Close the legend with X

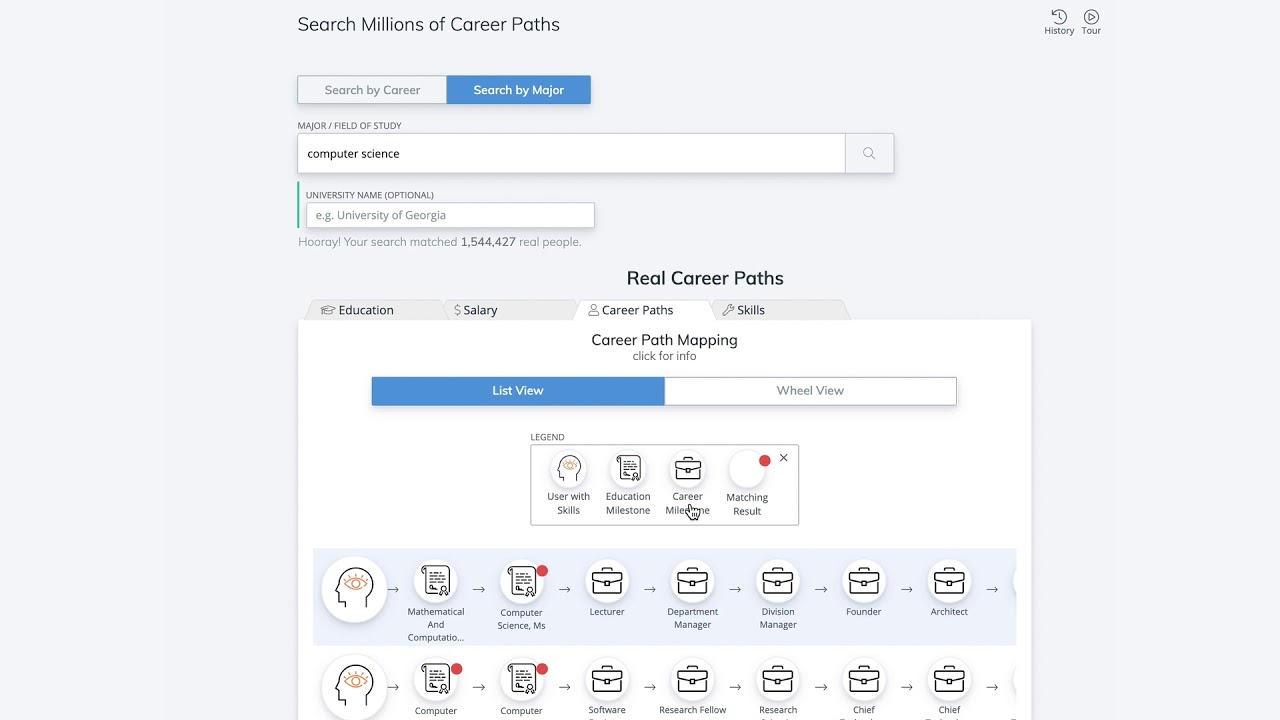click(x=783, y=458)
